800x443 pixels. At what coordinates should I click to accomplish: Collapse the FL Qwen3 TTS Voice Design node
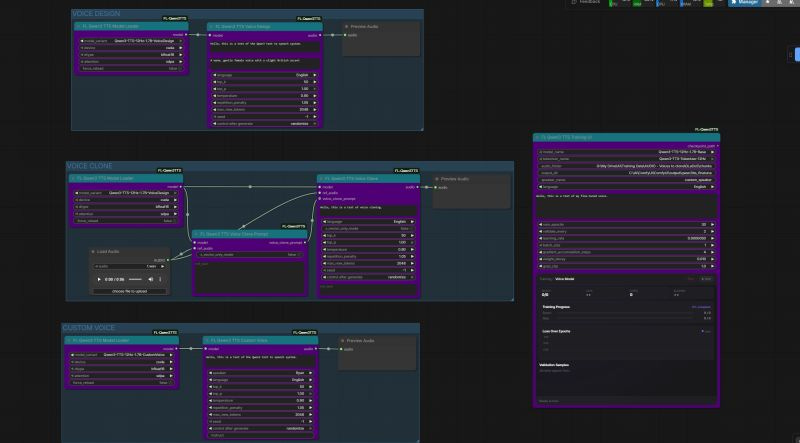pos(211,26)
